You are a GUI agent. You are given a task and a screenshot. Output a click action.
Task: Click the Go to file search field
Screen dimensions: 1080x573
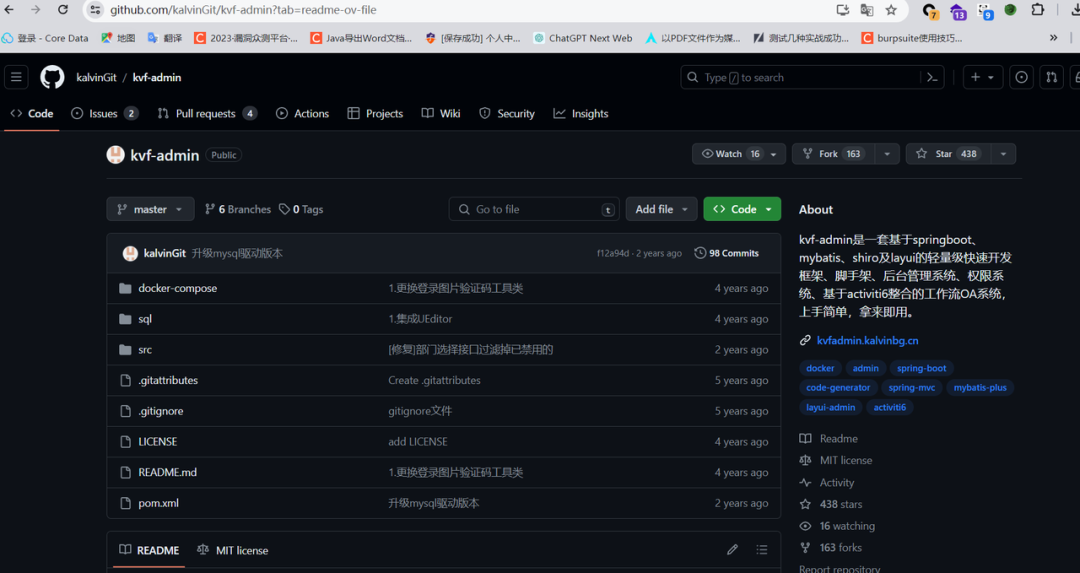535,209
